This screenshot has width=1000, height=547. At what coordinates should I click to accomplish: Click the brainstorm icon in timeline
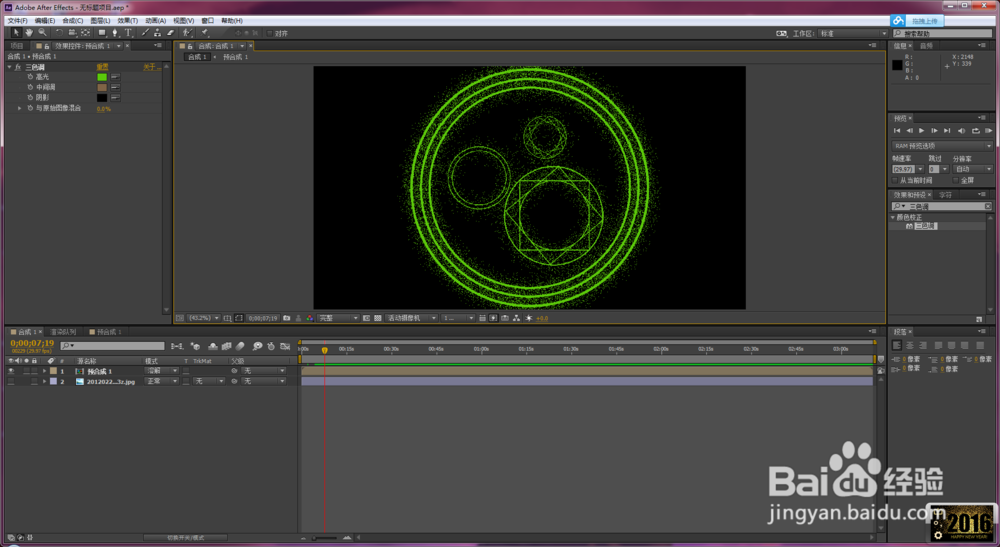(x=257, y=346)
